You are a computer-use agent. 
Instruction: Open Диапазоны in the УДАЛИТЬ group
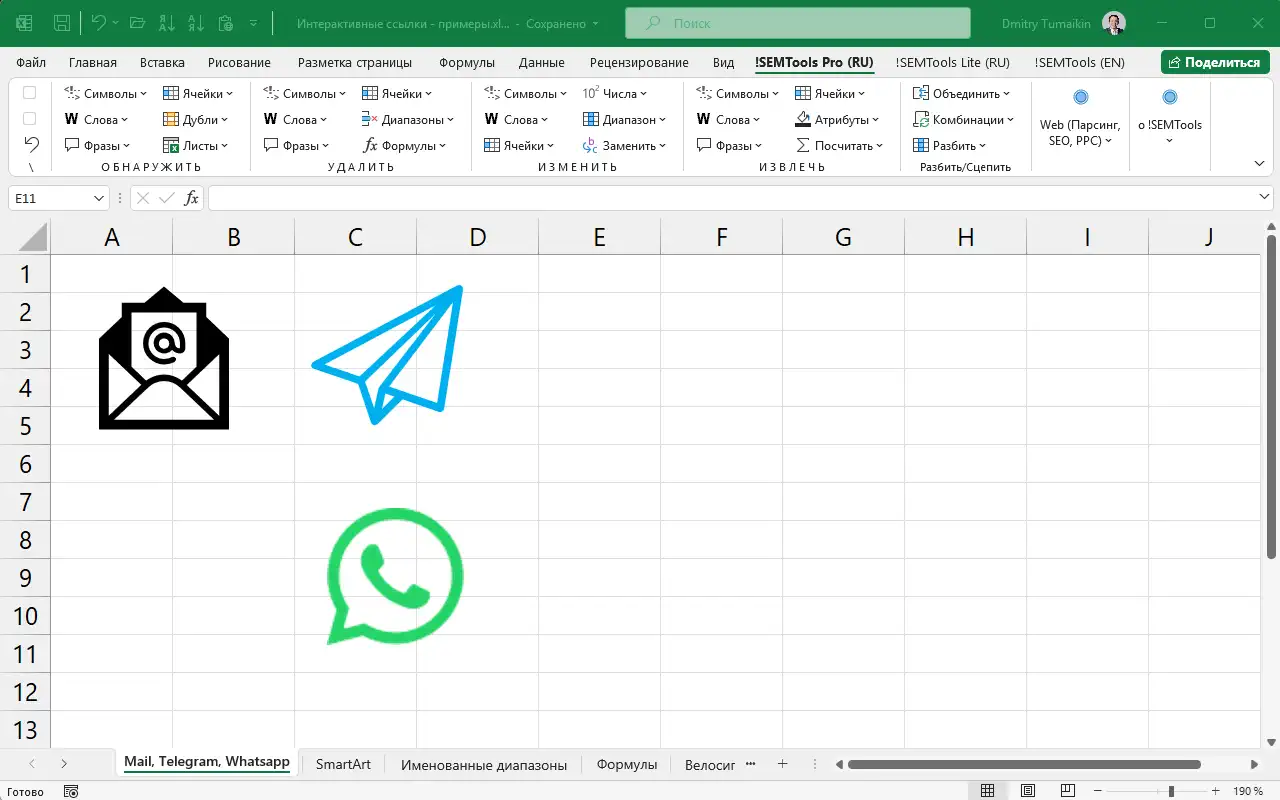(408, 119)
